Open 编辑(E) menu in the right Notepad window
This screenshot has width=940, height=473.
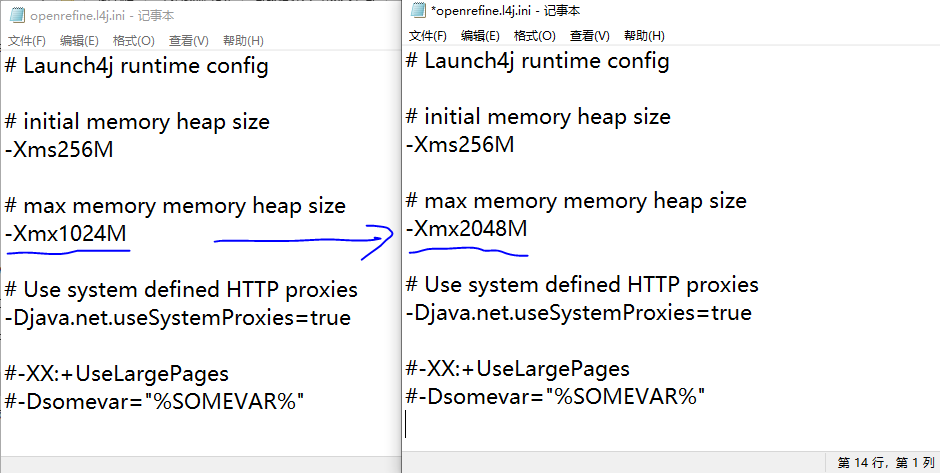tap(480, 36)
